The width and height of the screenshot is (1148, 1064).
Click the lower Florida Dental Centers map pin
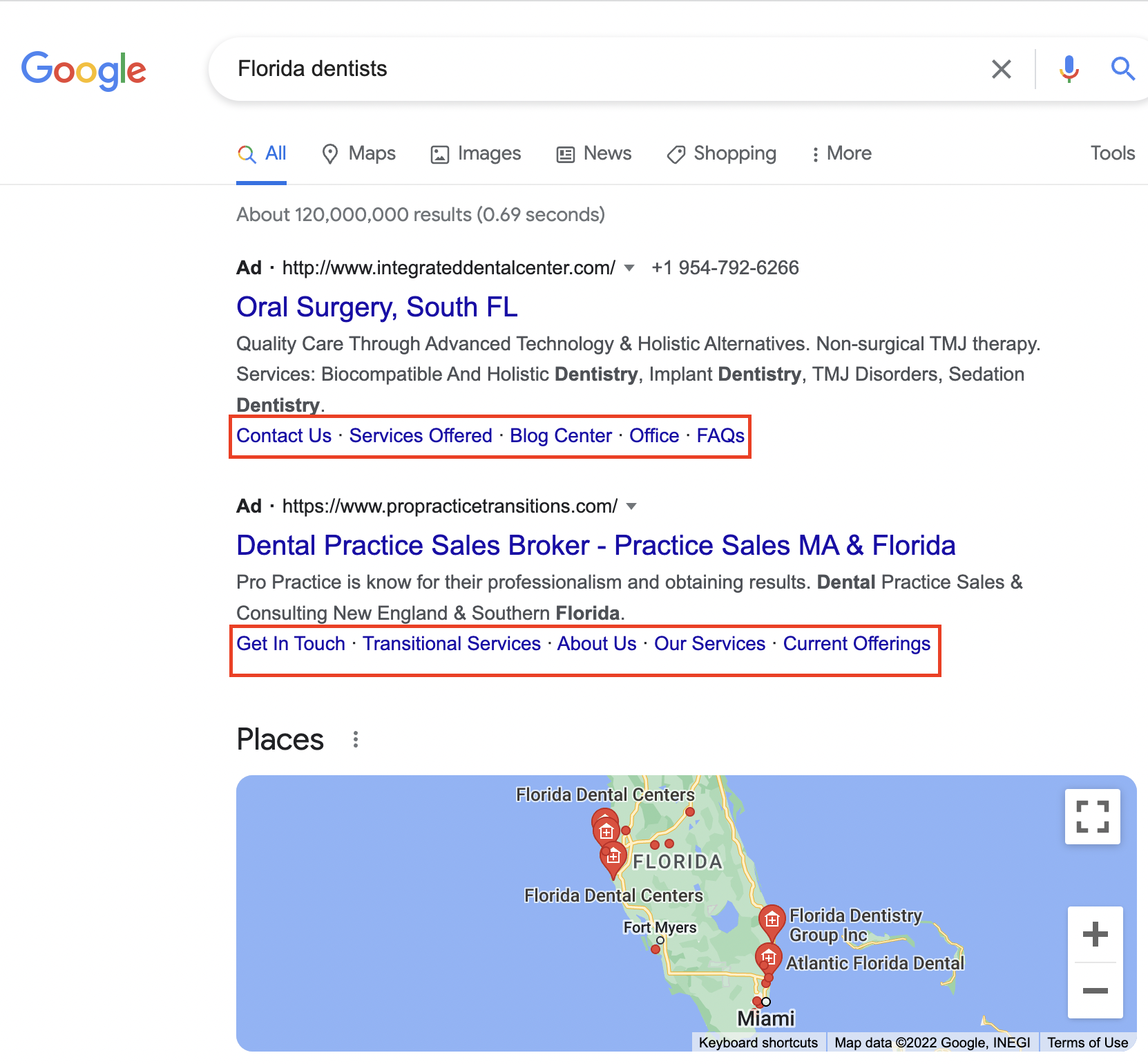pyautogui.click(x=613, y=859)
